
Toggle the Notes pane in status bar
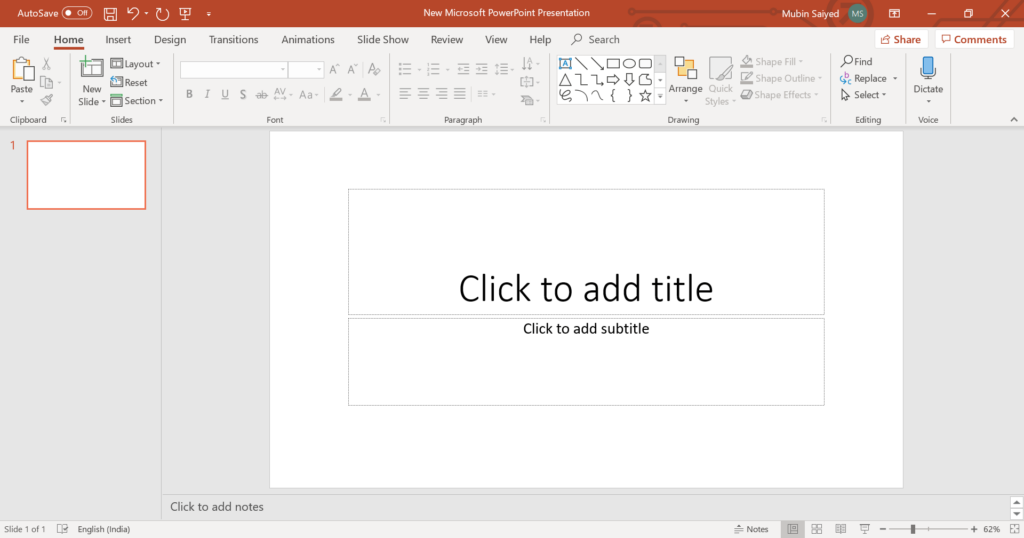coord(751,529)
